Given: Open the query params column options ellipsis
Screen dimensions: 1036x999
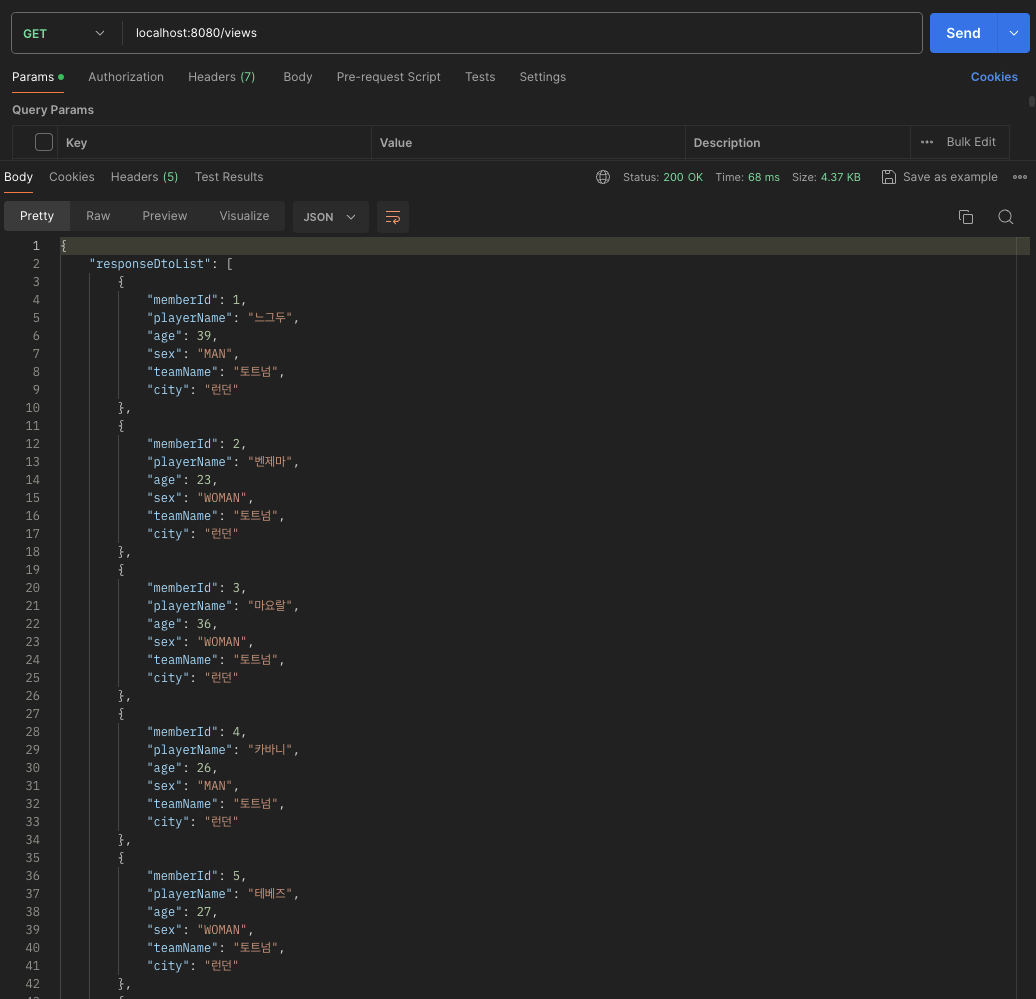Looking at the screenshot, I should pyautogui.click(x=926, y=142).
